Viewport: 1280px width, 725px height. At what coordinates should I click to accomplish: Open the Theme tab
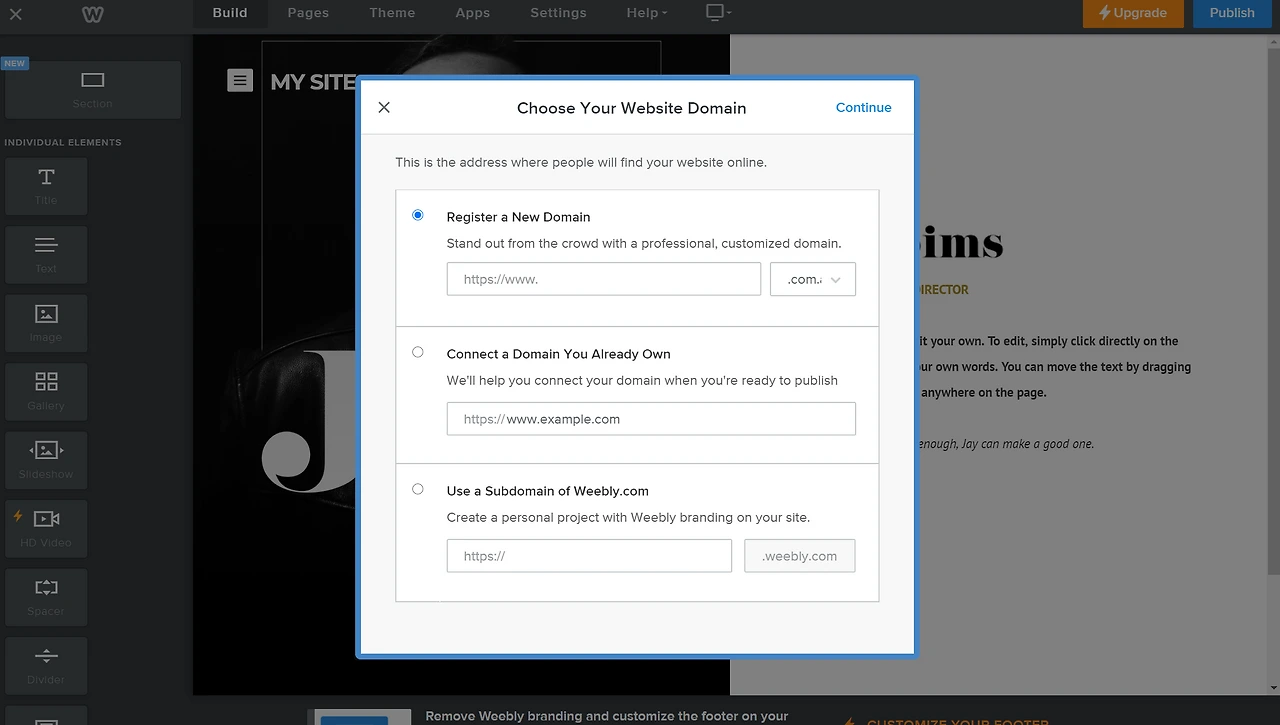[x=392, y=13]
